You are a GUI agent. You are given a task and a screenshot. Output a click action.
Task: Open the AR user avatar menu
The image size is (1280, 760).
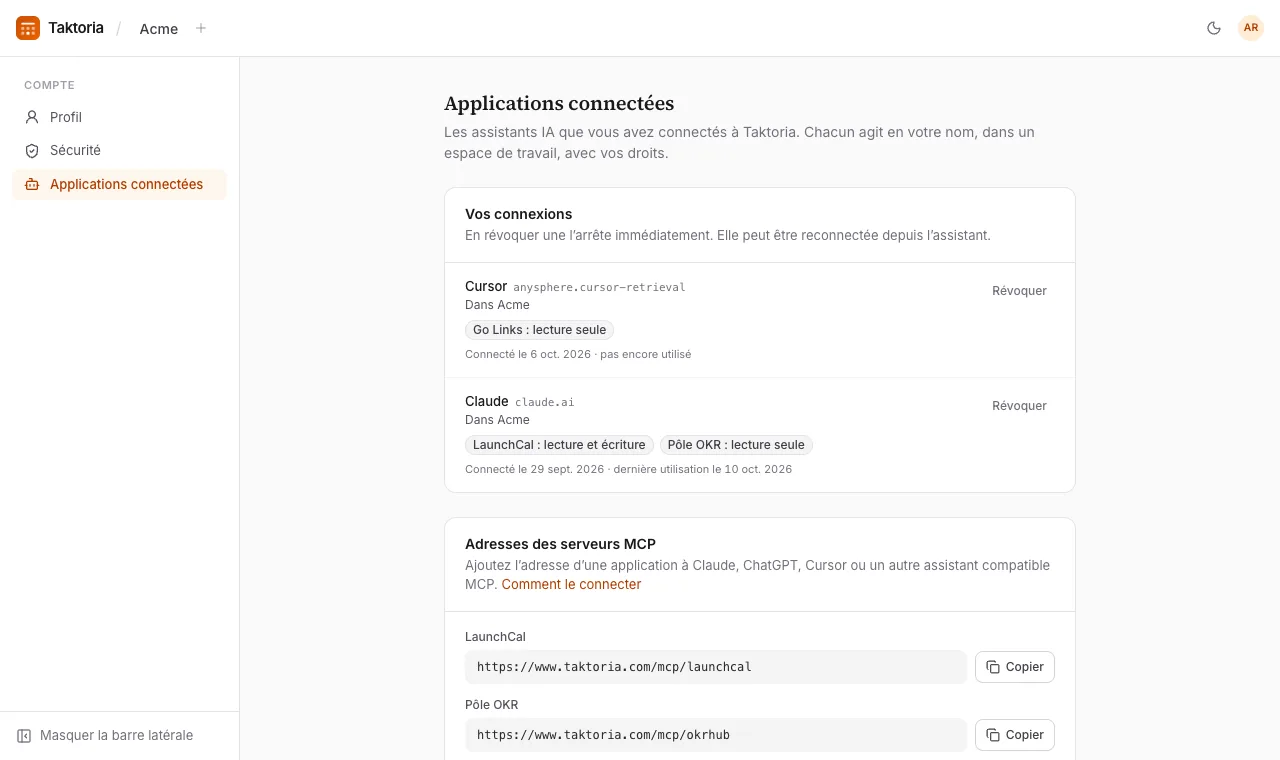coord(1251,28)
